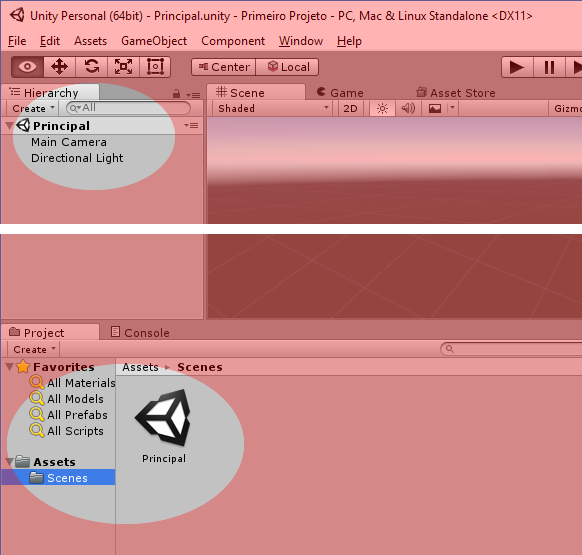
Task: Open the GameObject menu
Action: coord(154,41)
